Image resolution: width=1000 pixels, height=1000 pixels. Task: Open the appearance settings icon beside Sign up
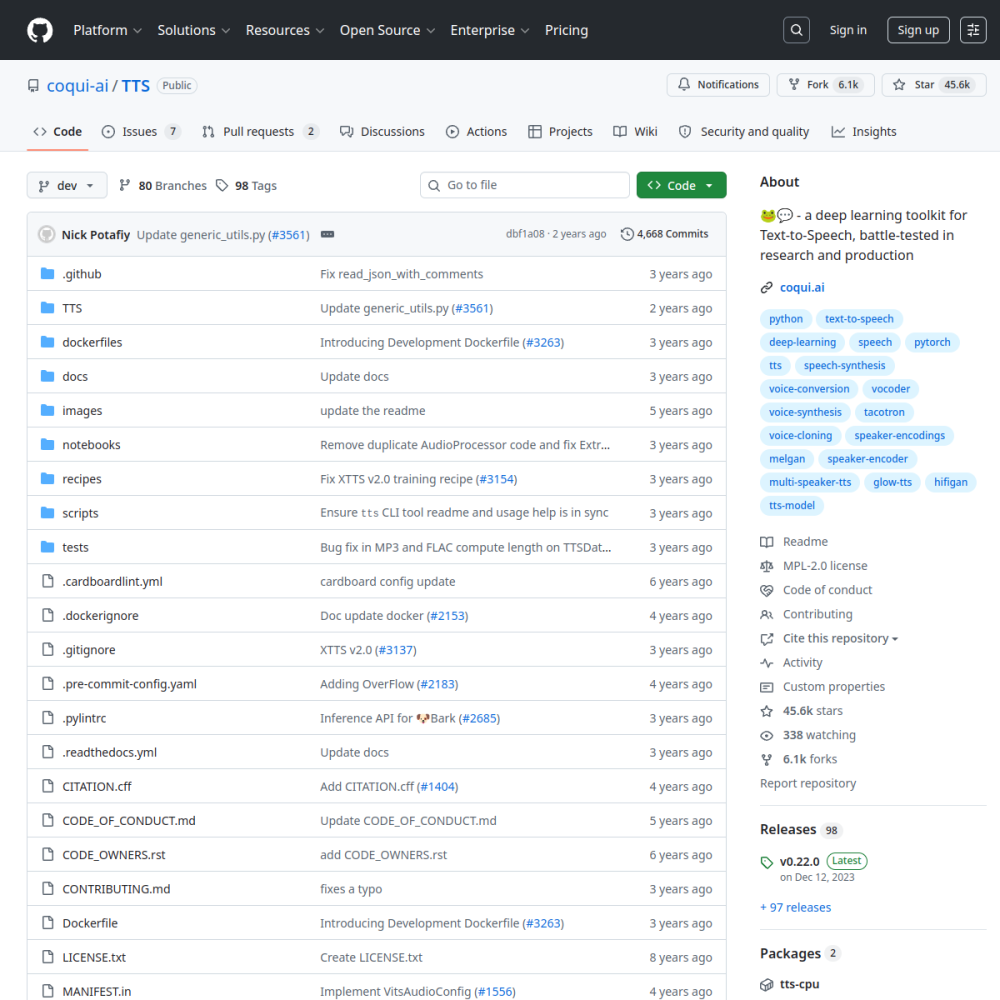[973, 30]
